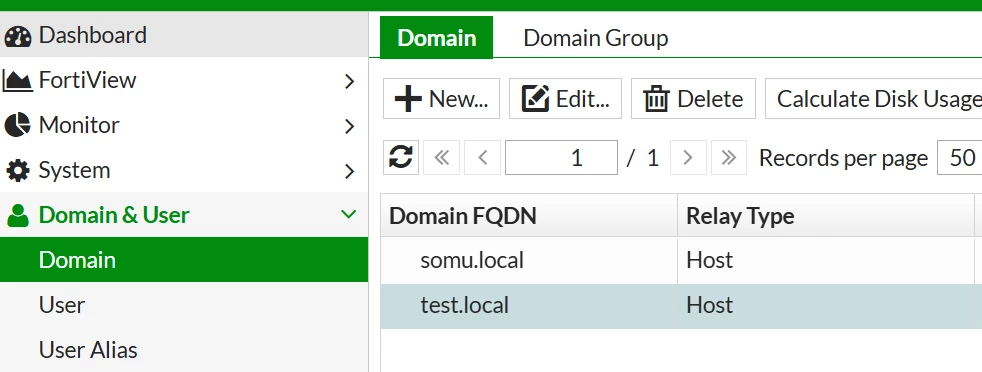Refresh the domain list
This screenshot has width=982, height=372.
(x=401, y=157)
